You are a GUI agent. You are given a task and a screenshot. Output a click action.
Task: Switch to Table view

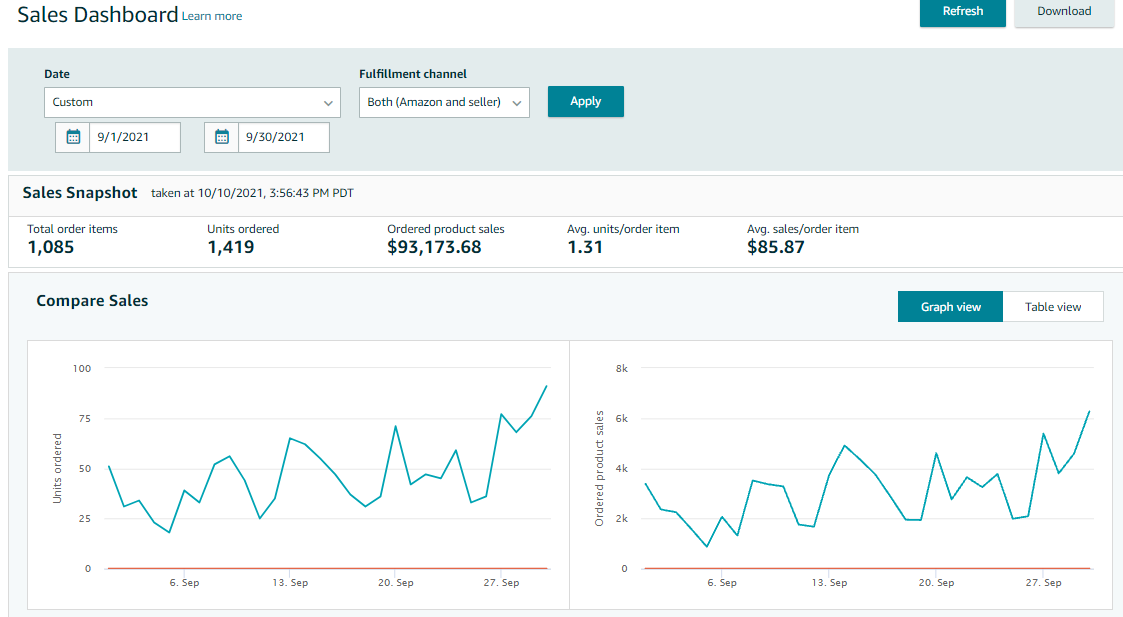click(1052, 307)
